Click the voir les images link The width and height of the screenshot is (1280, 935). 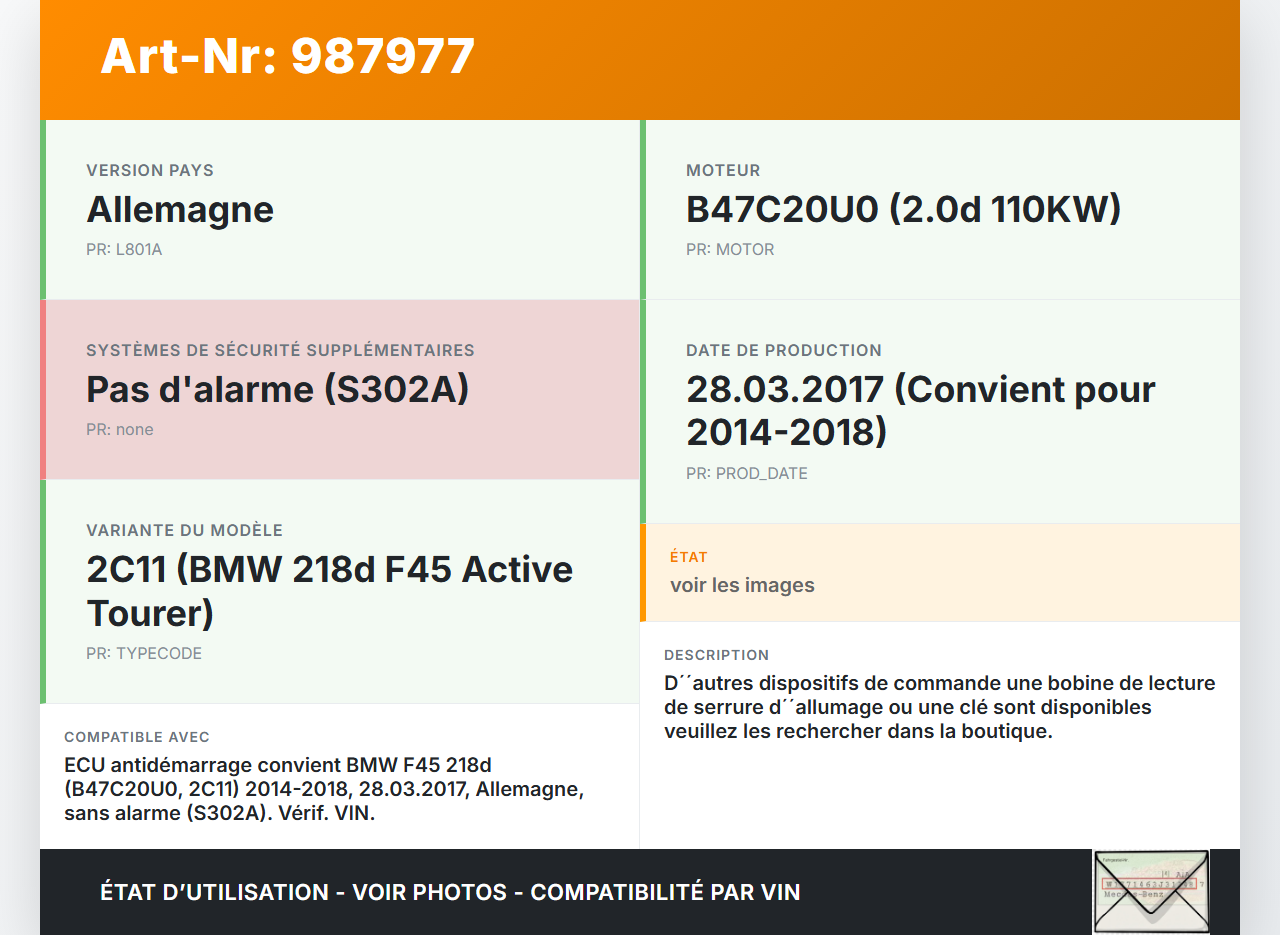742,584
